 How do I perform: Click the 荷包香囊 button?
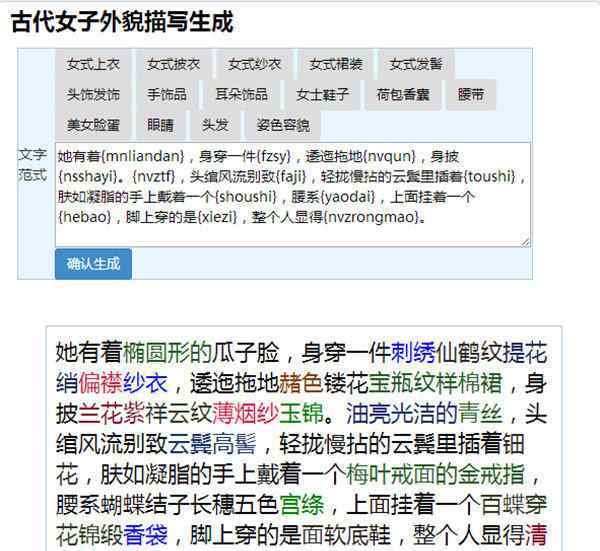[403, 95]
